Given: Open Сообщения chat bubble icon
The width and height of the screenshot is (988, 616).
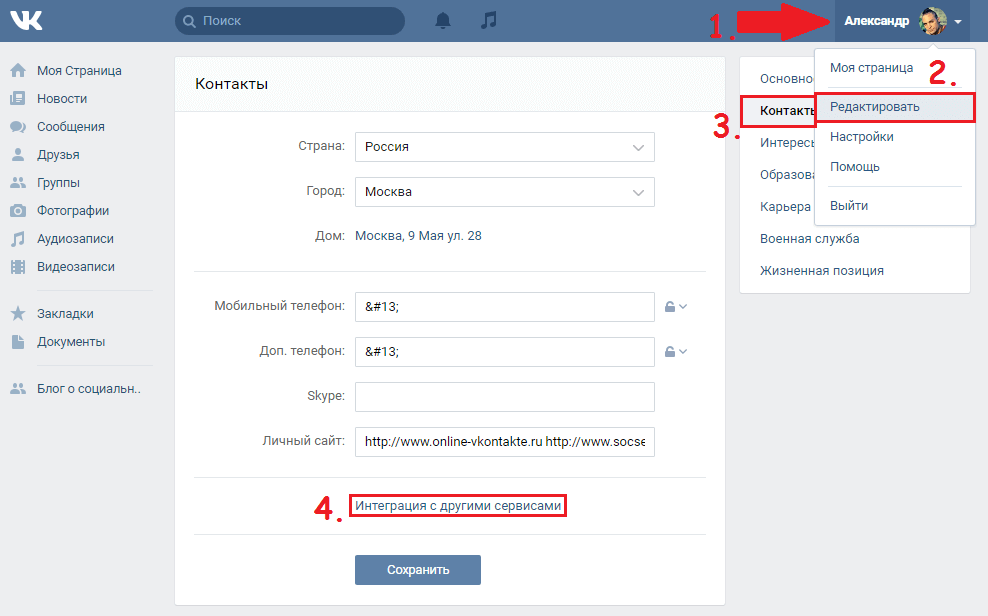Looking at the screenshot, I should tap(18, 127).
